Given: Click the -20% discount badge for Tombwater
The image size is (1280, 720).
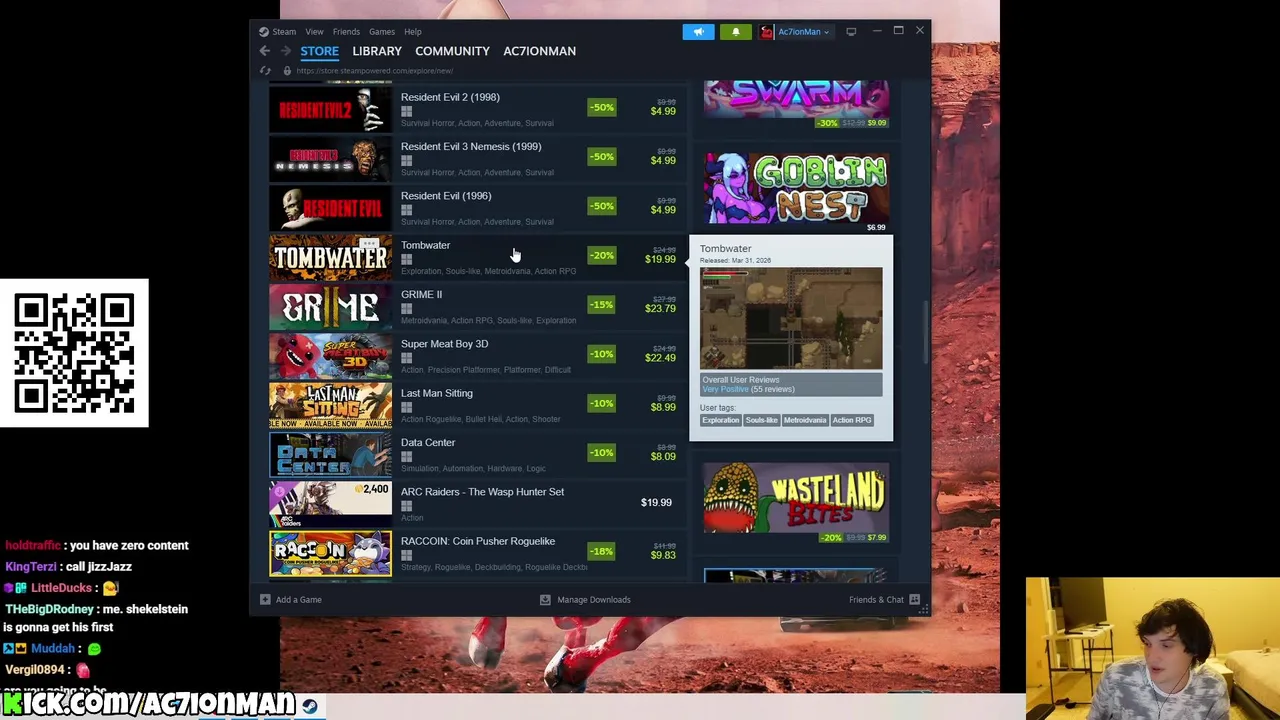Looking at the screenshot, I should pyautogui.click(x=601, y=255).
